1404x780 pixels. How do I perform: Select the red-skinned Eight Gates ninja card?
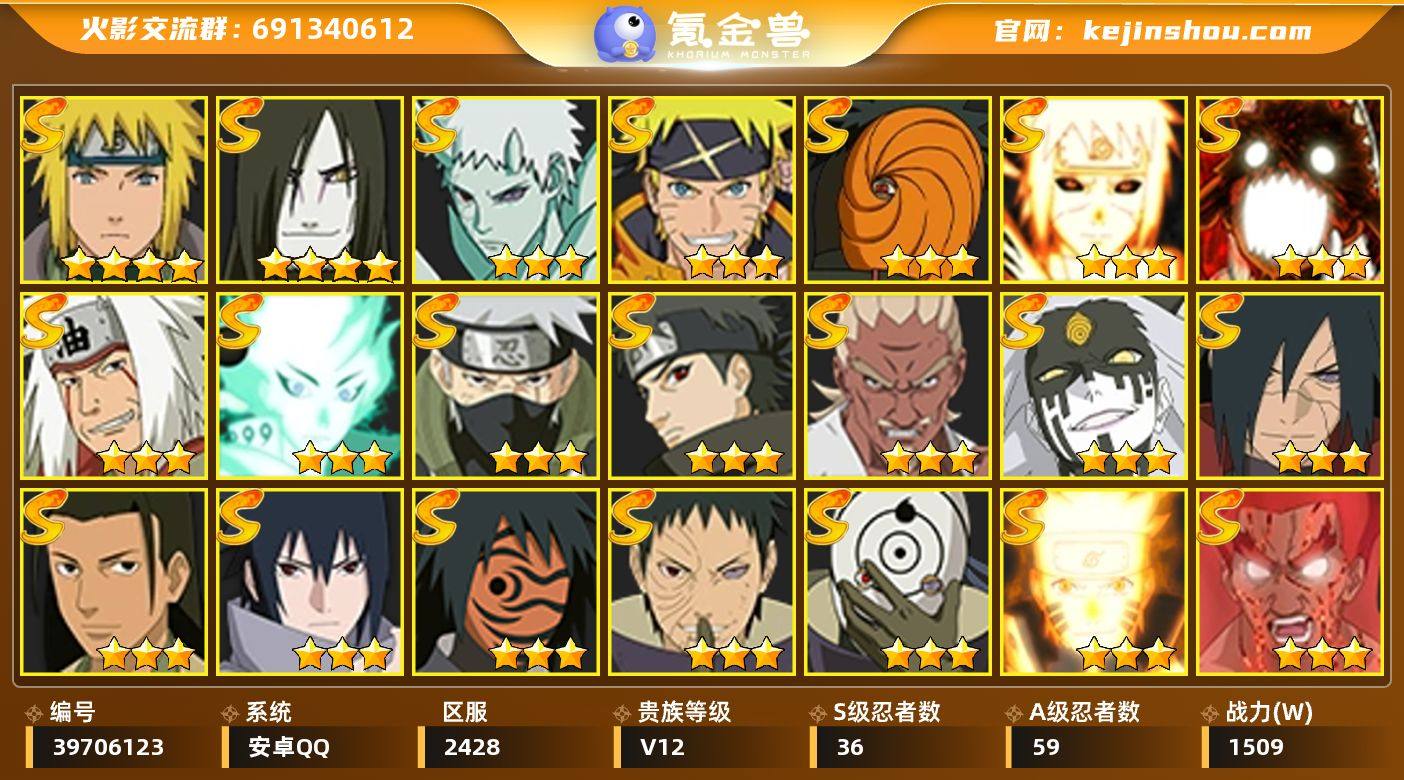click(x=1289, y=581)
